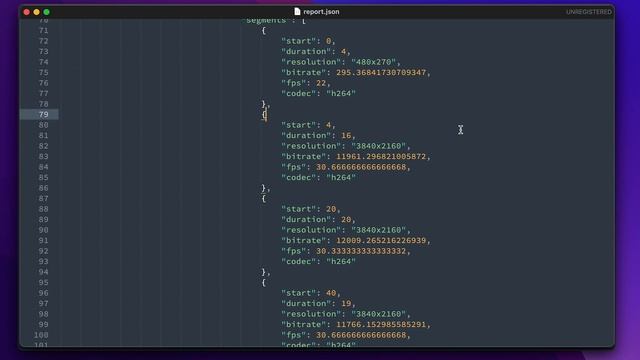Click the opening brace on line 71

point(264,31)
